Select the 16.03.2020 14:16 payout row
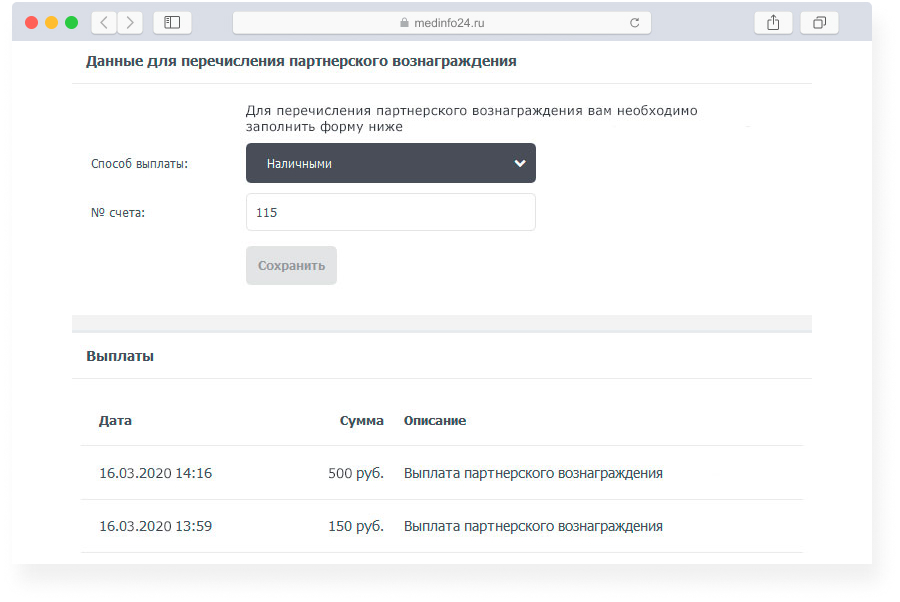This screenshot has width=900, height=602. click(442, 473)
